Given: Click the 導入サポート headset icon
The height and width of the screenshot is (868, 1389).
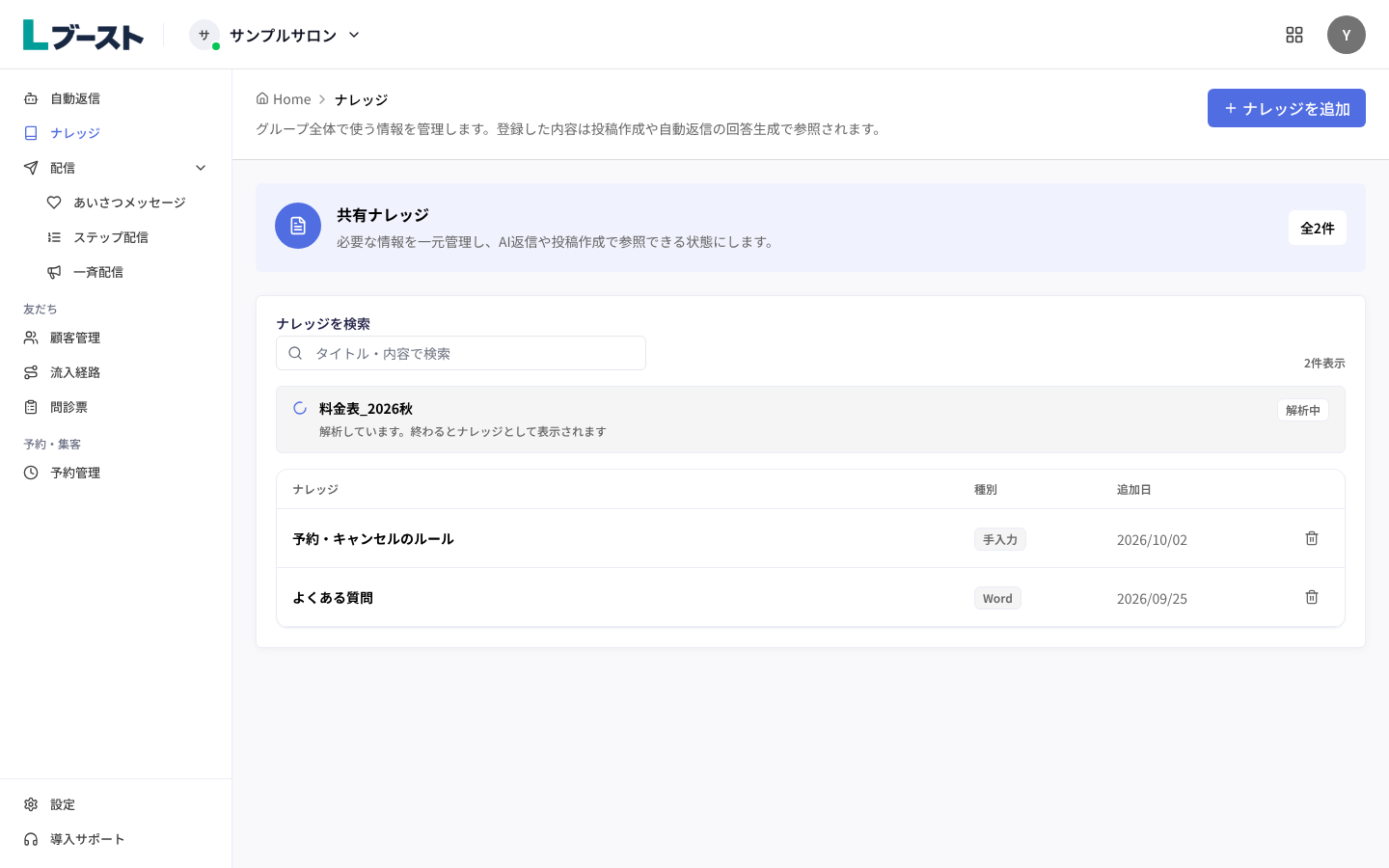Looking at the screenshot, I should click(31, 839).
